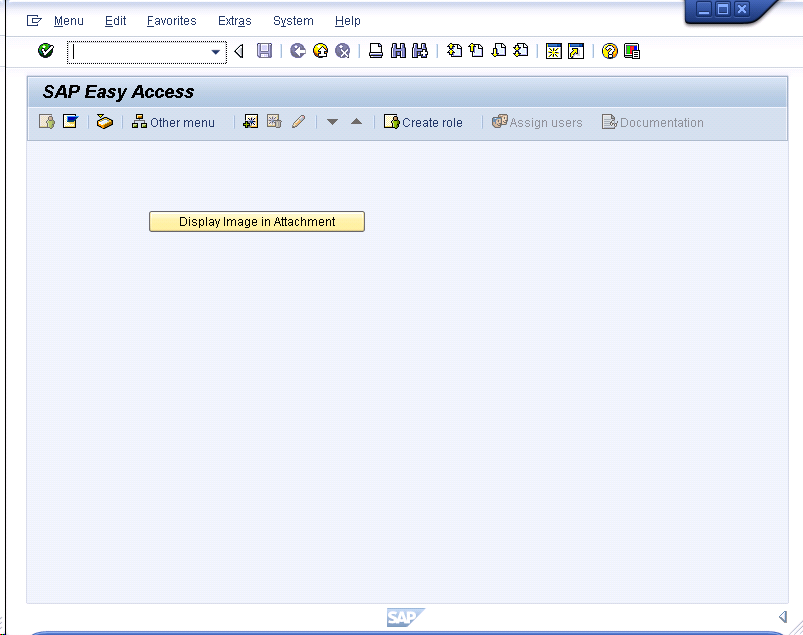Click the window menu icon left of Menu
The width and height of the screenshot is (803, 635).
point(34,20)
